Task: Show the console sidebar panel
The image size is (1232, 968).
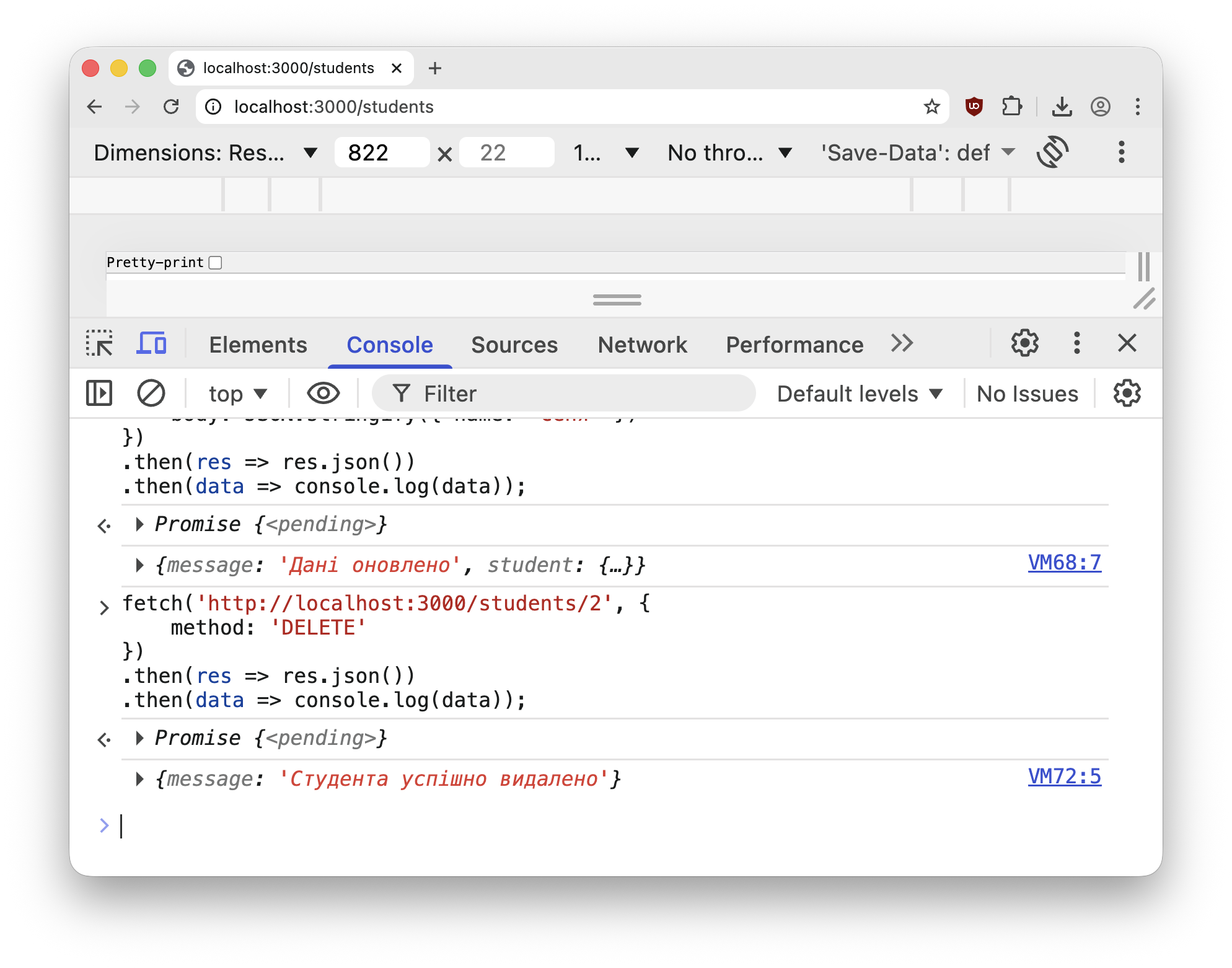Action: pyautogui.click(x=99, y=394)
